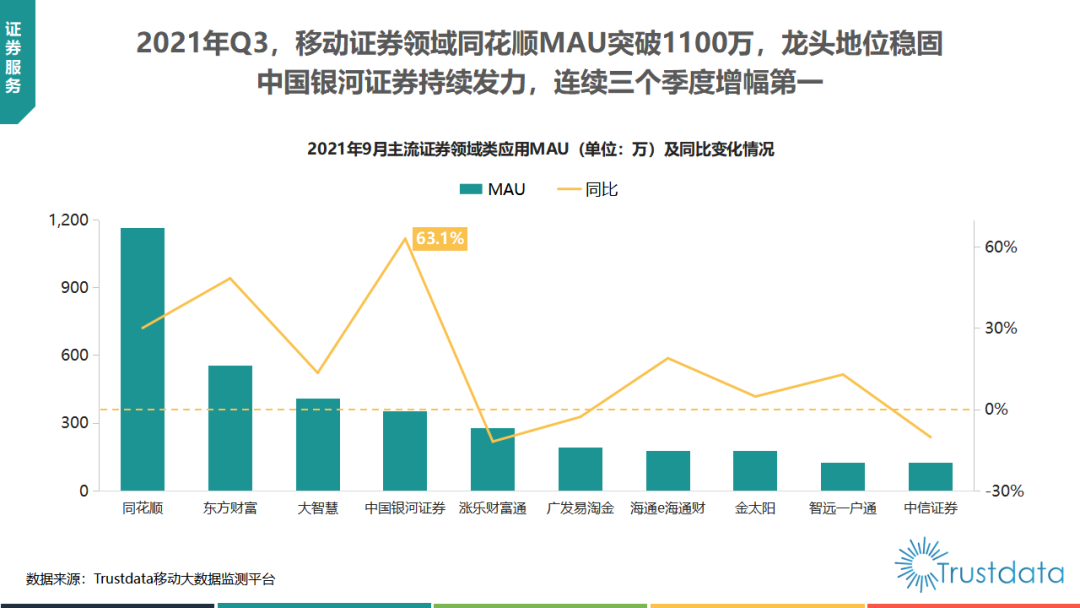Image resolution: width=1080 pixels, height=608 pixels.
Task: Click the 涨乐财富通 category label
Action: click(x=492, y=508)
